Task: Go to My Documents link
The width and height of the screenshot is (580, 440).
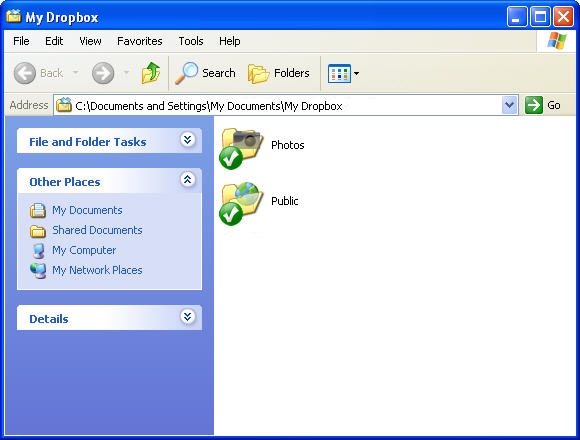Action: coord(87,210)
